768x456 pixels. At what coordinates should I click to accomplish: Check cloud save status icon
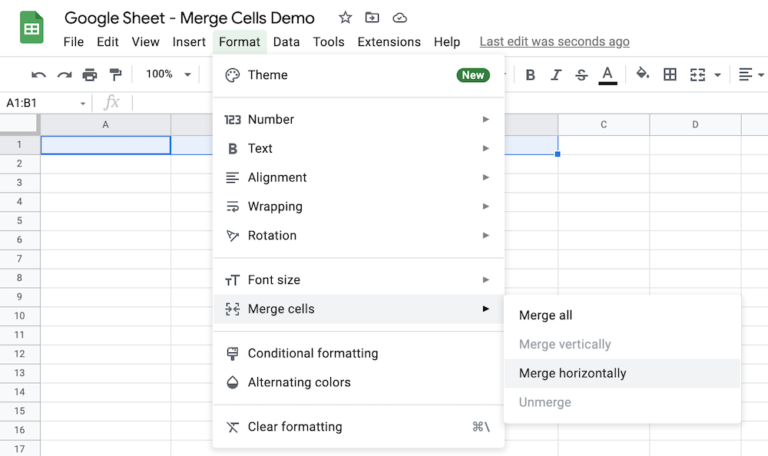point(400,18)
